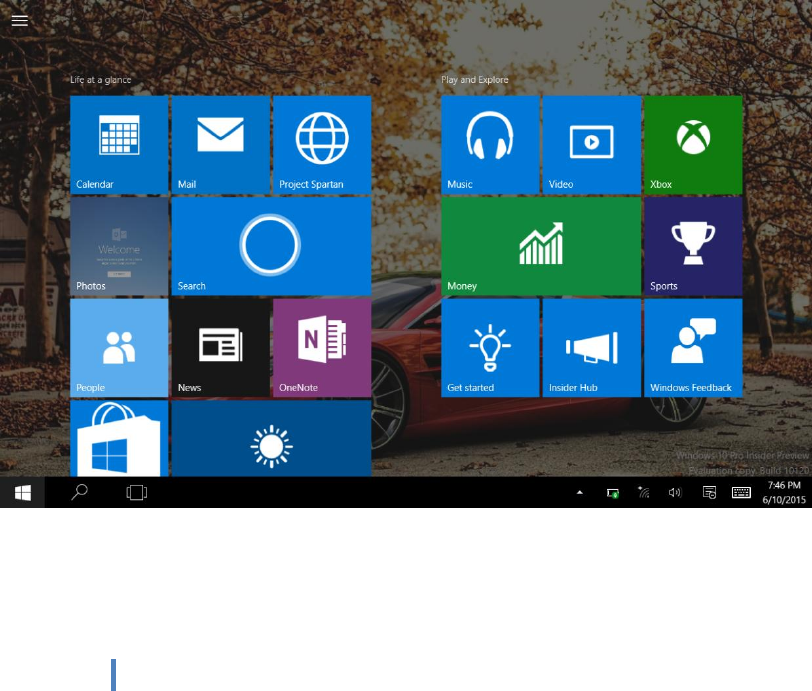812x691 pixels.
Task: Open the Cortana Search tile
Action: [271, 246]
